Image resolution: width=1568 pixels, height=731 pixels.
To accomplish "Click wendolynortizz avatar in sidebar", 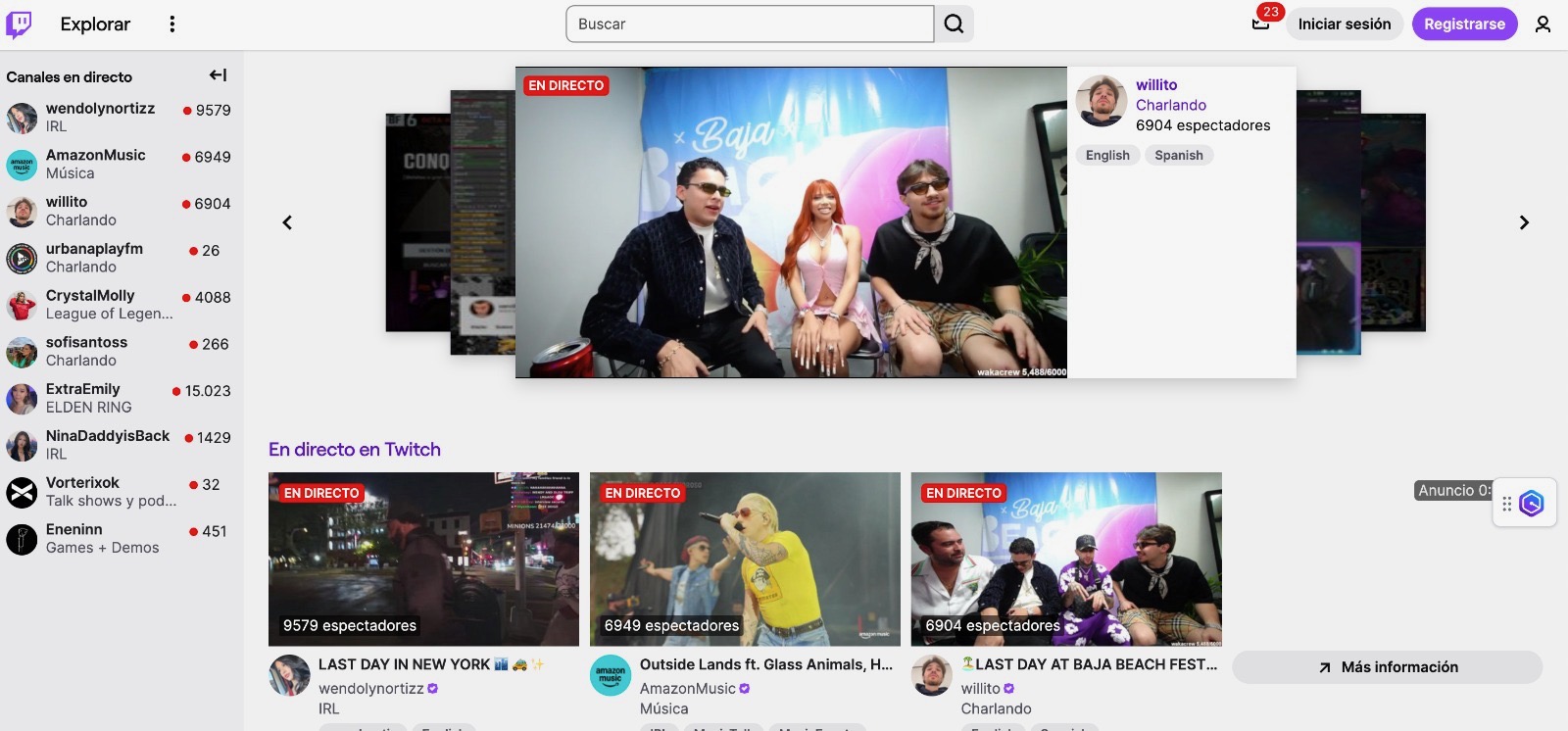I will (22, 118).
